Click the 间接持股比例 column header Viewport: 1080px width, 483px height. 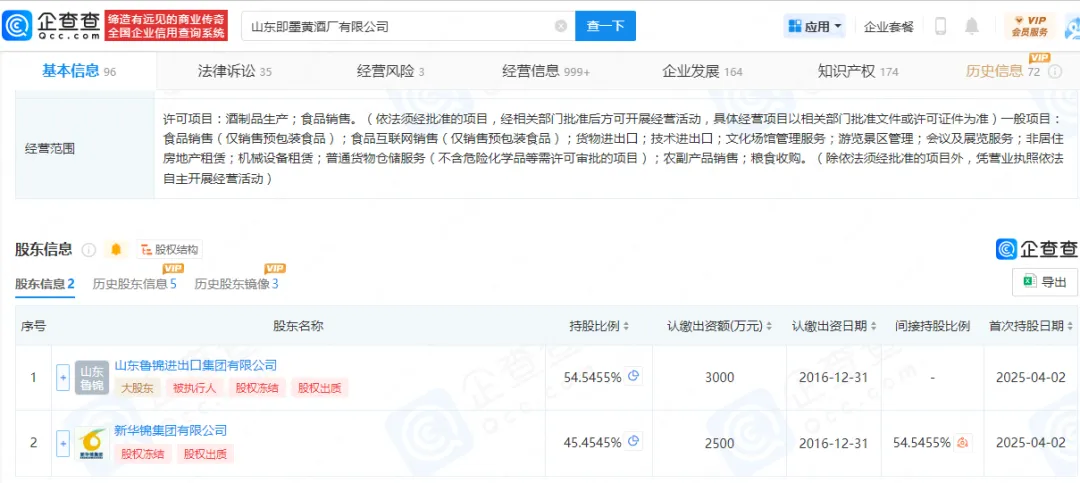point(933,326)
